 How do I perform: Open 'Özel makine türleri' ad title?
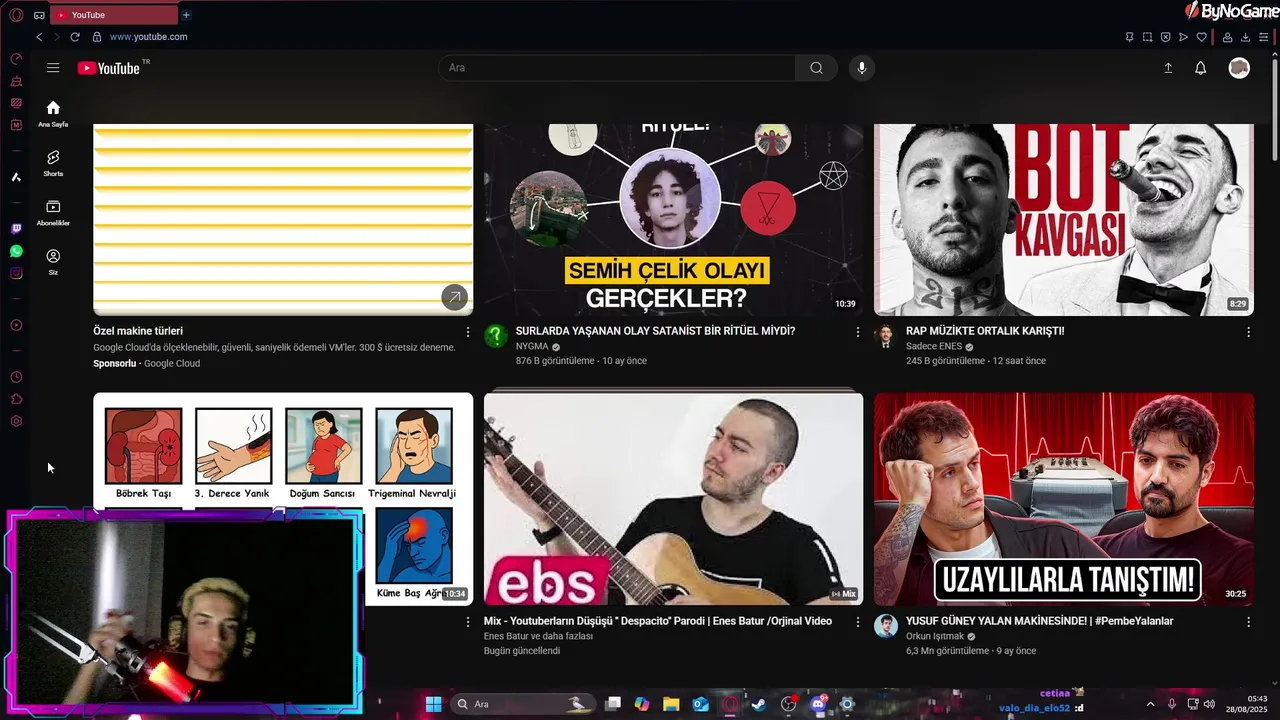pos(138,331)
